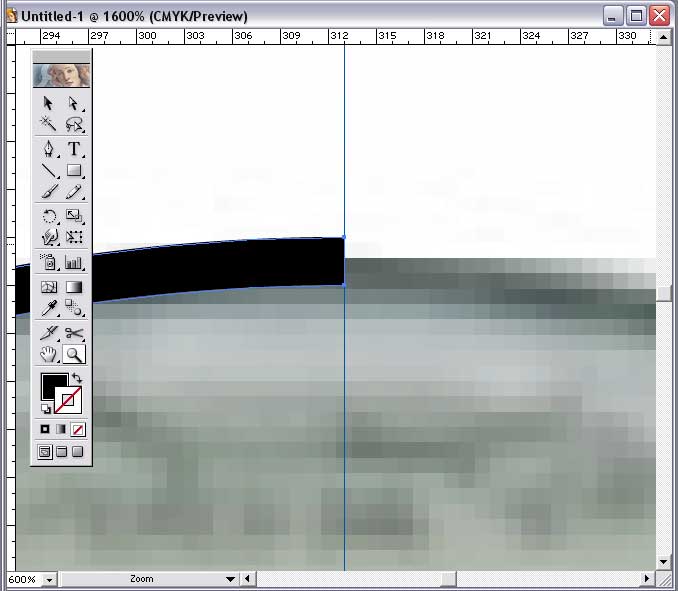Set paint mode to None
The width and height of the screenshot is (678, 591).
point(78,429)
